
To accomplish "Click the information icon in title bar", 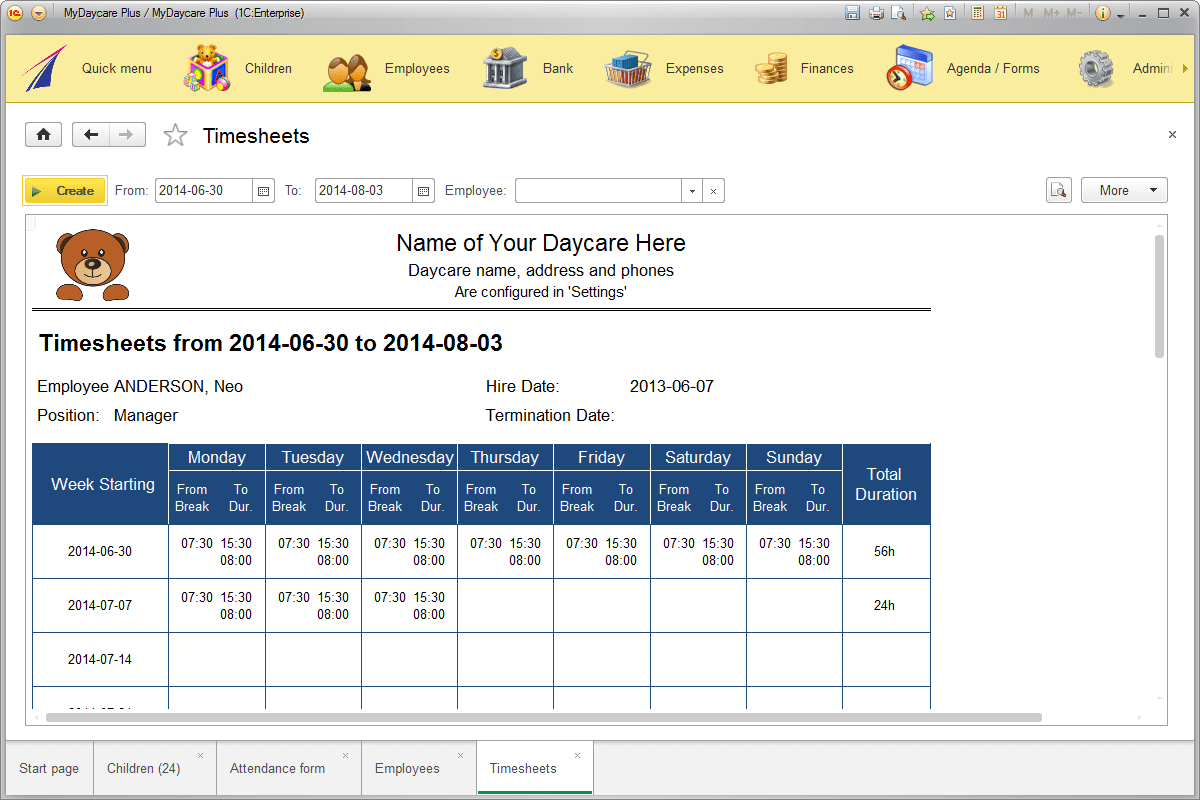I will pyautogui.click(x=1103, y=13).
